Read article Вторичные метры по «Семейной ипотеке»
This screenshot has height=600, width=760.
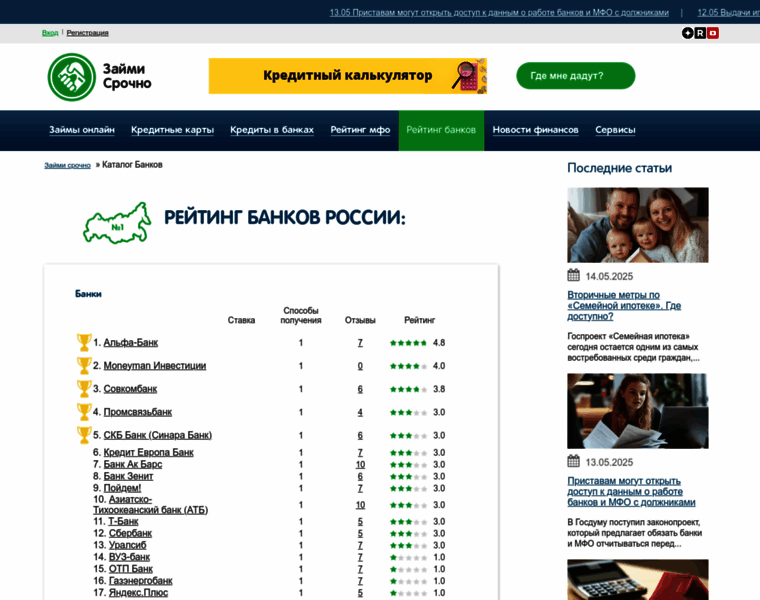click(x=624, y=306)
